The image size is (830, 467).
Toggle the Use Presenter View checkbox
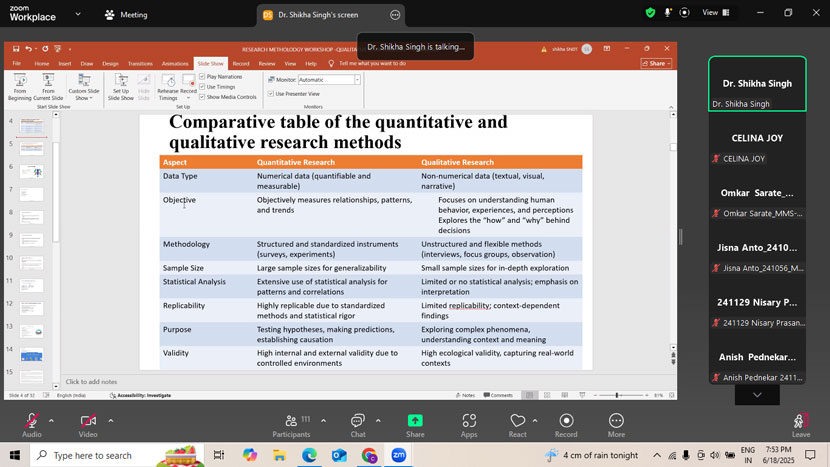271,94
